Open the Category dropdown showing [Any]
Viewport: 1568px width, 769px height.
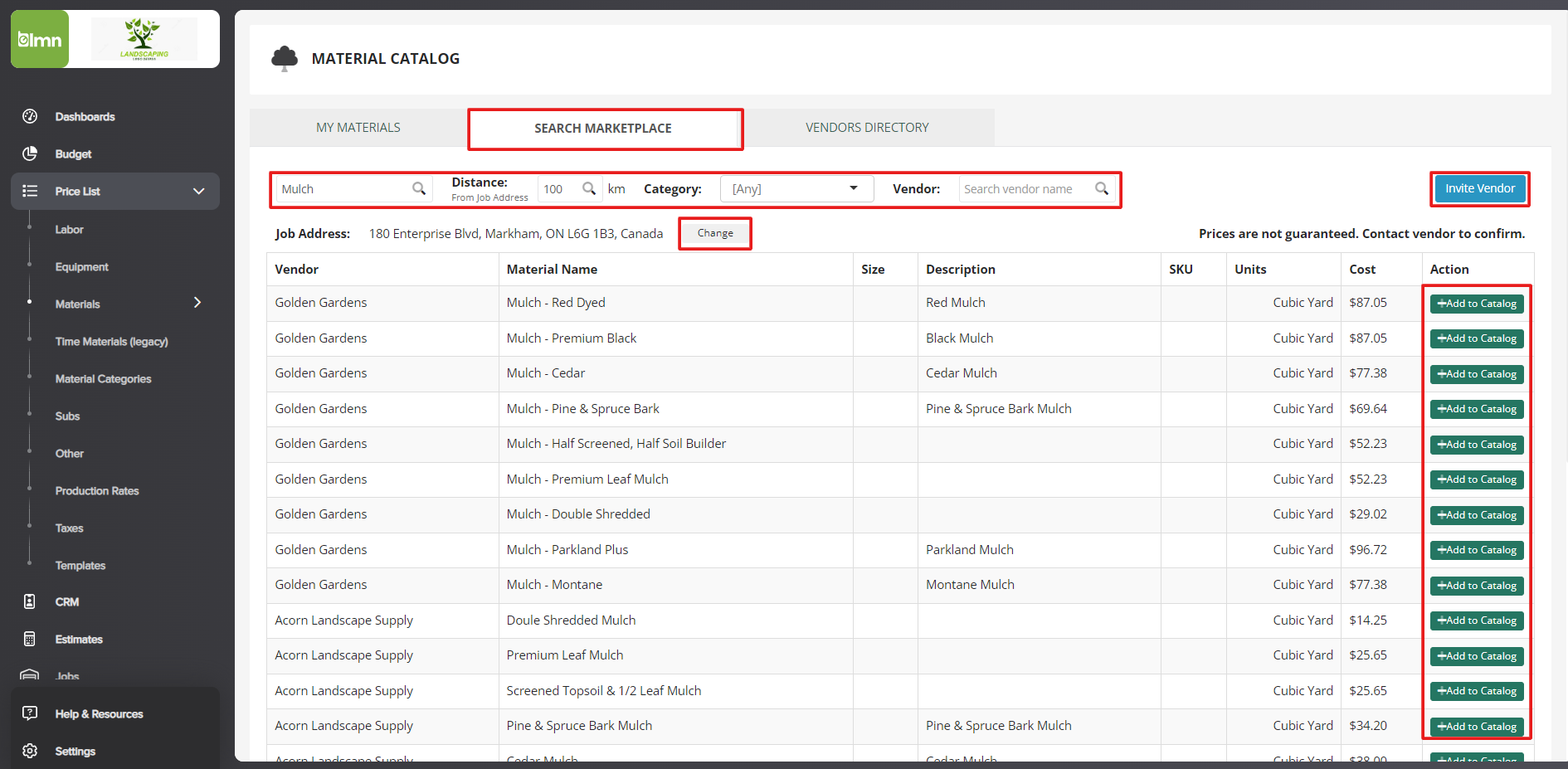click(x=796, y=189)
